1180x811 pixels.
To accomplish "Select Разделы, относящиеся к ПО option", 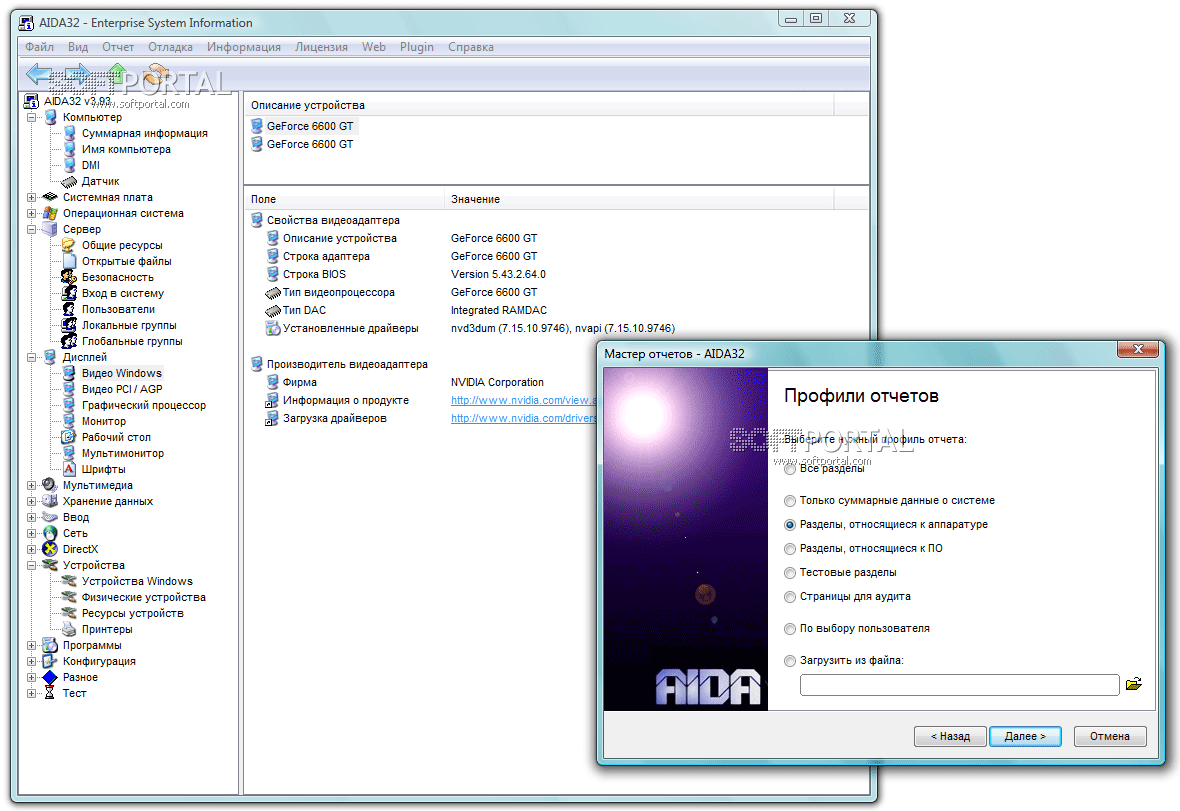I will [x=789, y=548].
